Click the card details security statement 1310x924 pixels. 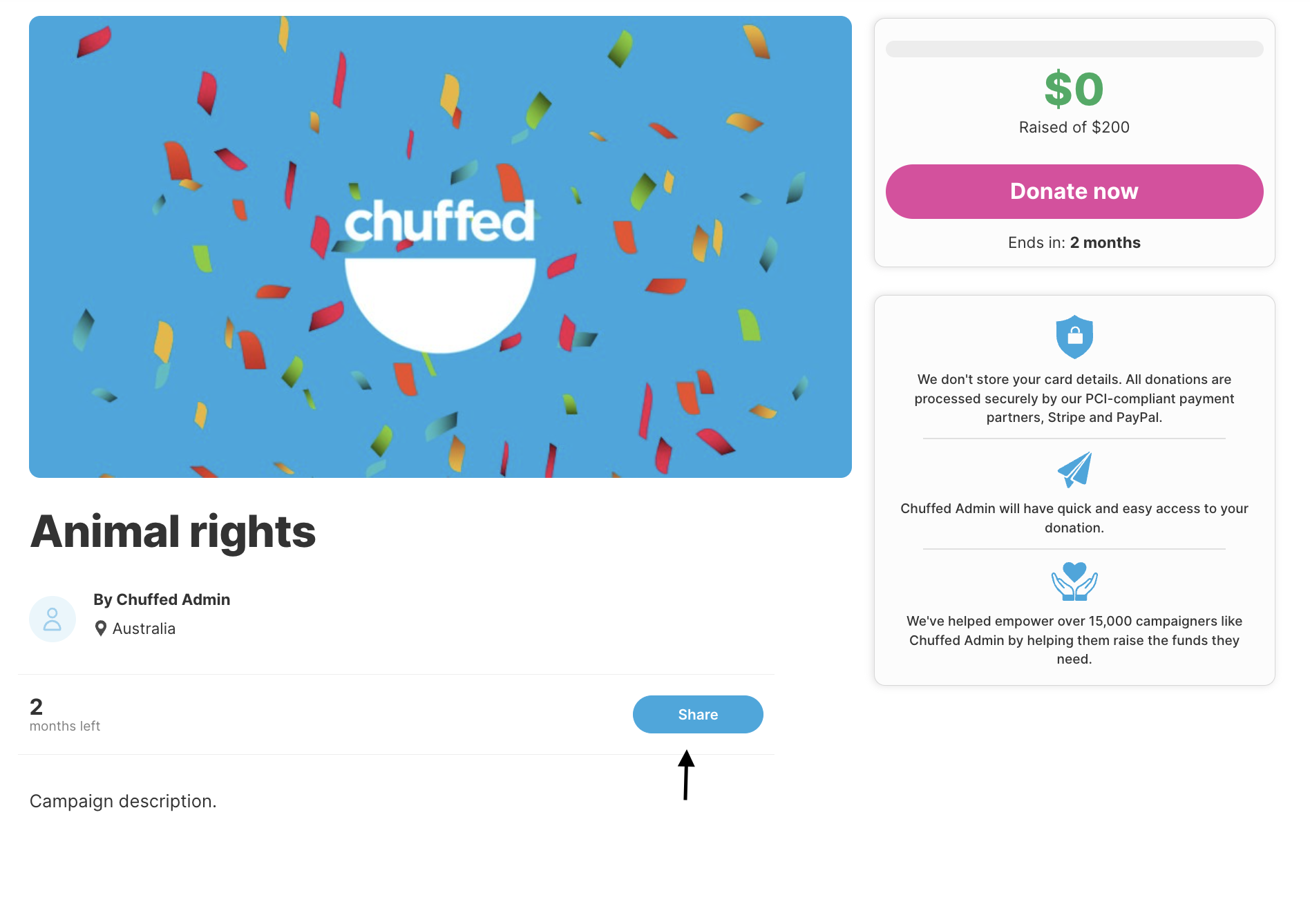(1074, 398)
